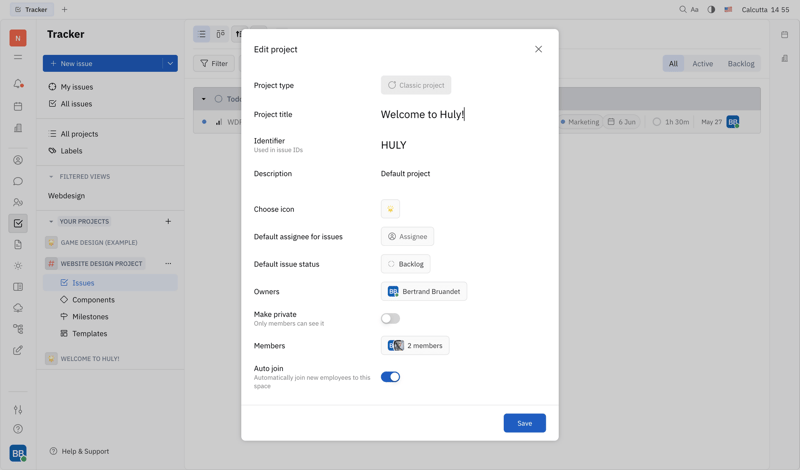Close the Edit project dialog
This screenshot has width=800, height=470.
[538, 49]
